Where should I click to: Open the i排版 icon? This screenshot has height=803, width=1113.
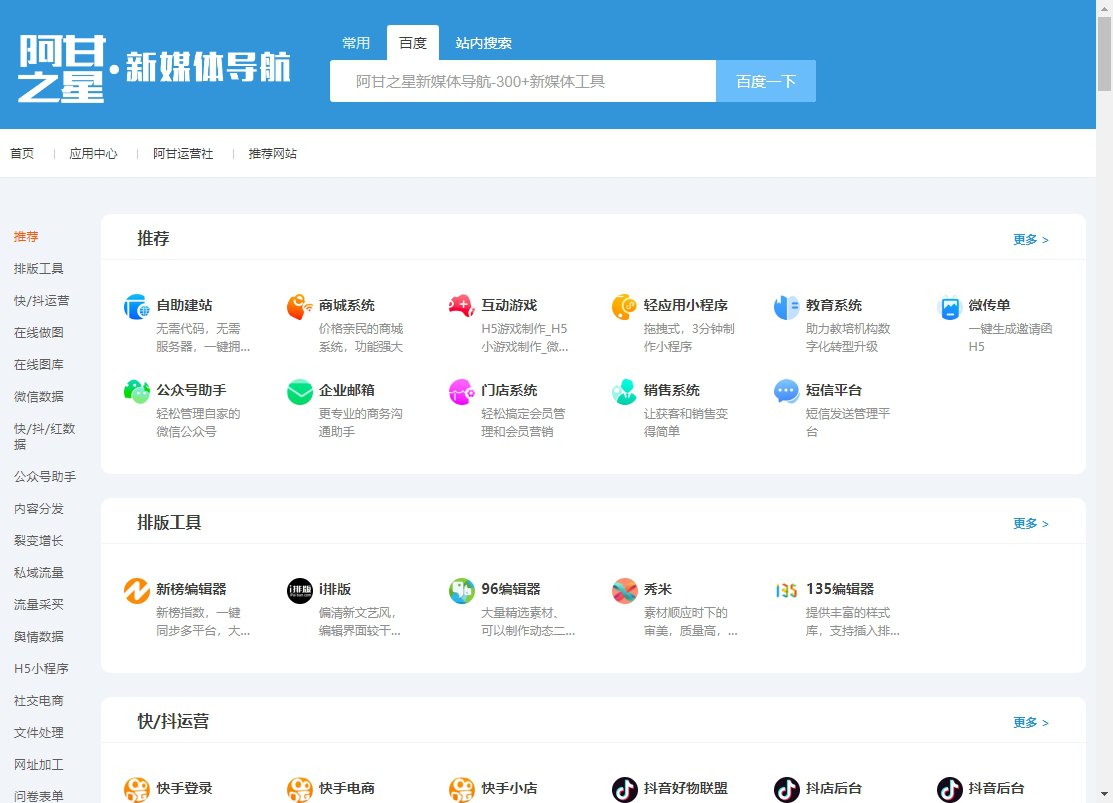(300, 591)
